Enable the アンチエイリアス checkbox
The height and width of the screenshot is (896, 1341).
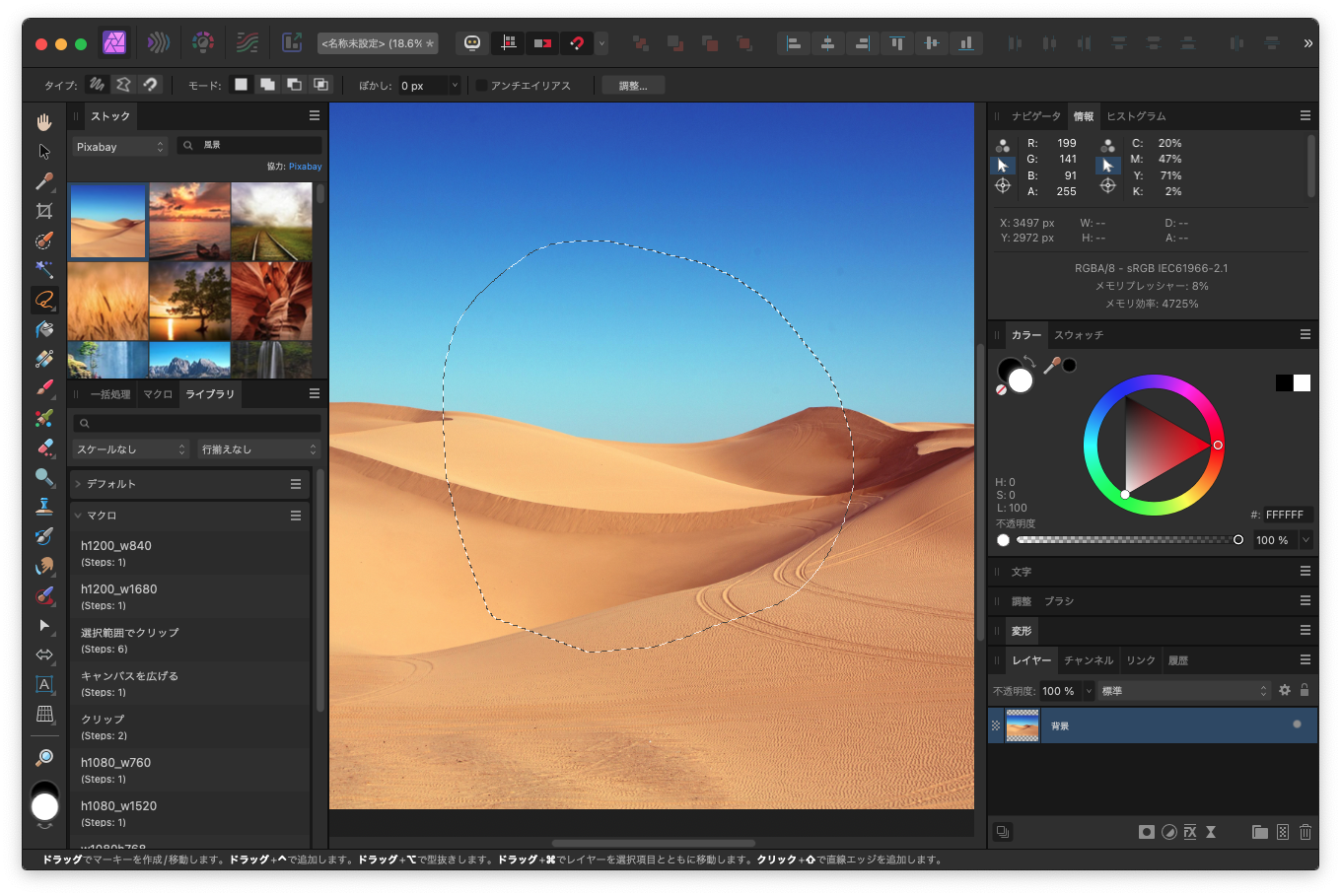(x=481, y=86)
